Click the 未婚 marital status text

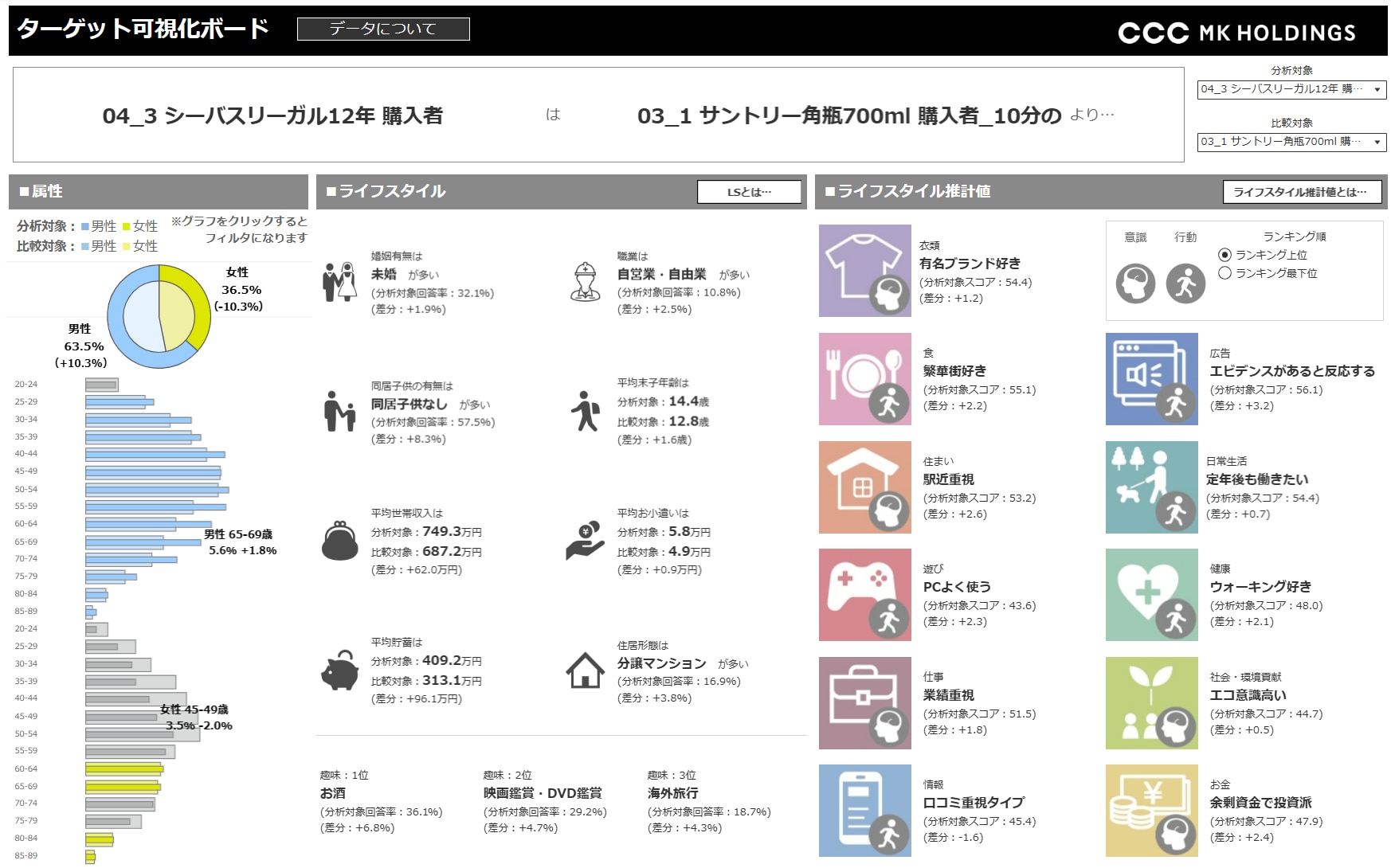(x=384, y=274)
